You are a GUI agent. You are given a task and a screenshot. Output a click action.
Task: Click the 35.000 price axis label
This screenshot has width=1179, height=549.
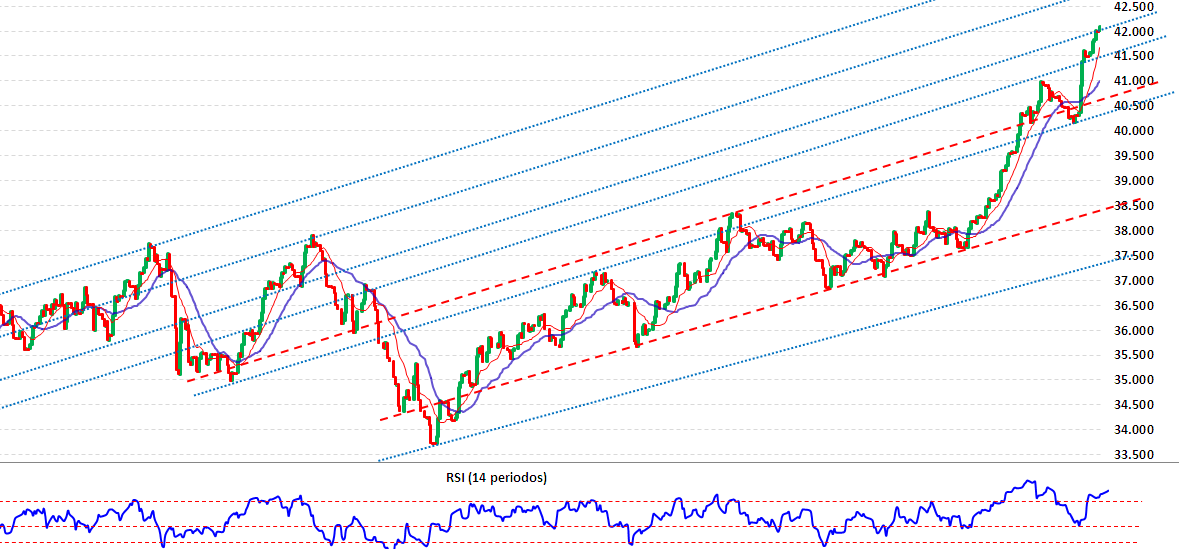click(1135, 379)
